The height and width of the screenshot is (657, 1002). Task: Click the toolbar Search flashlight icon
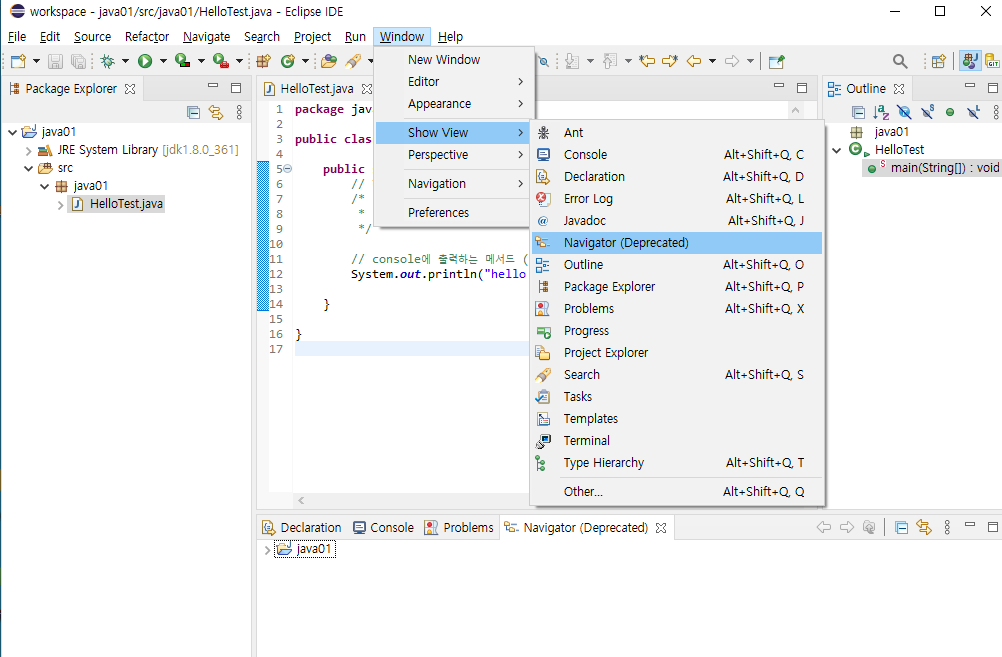click(353, 61)
